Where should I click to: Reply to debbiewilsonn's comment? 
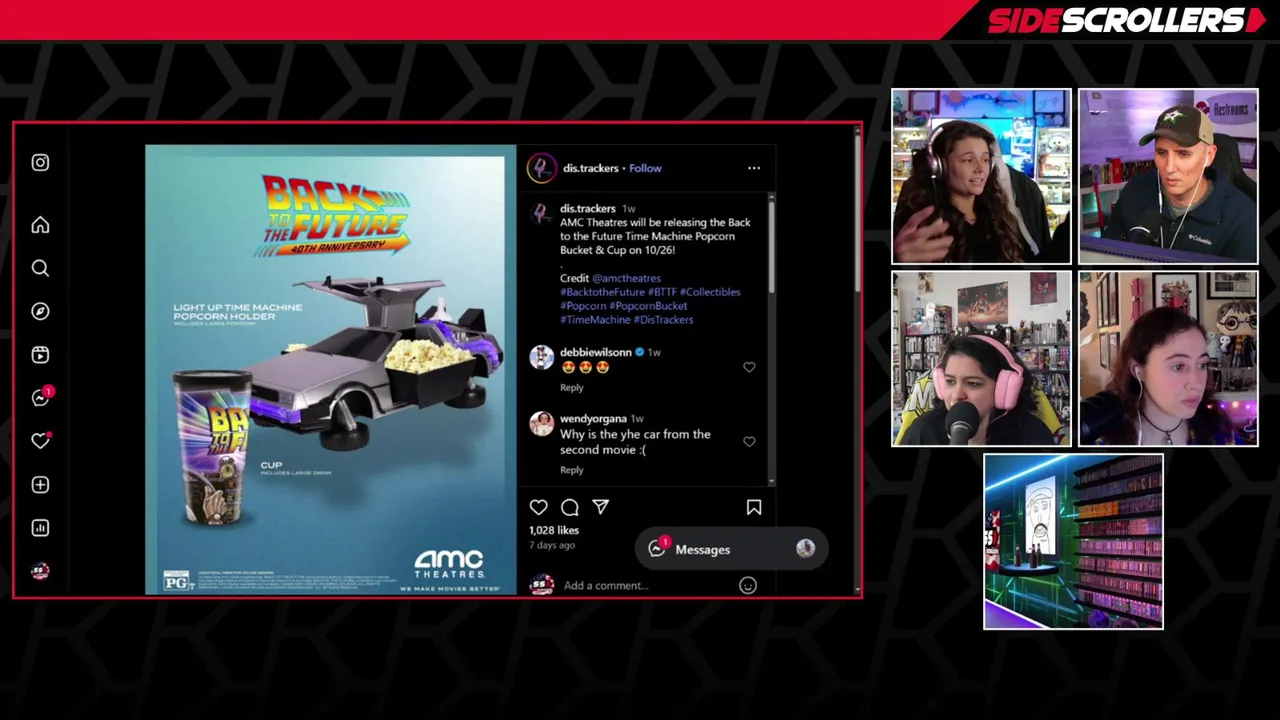571,388
